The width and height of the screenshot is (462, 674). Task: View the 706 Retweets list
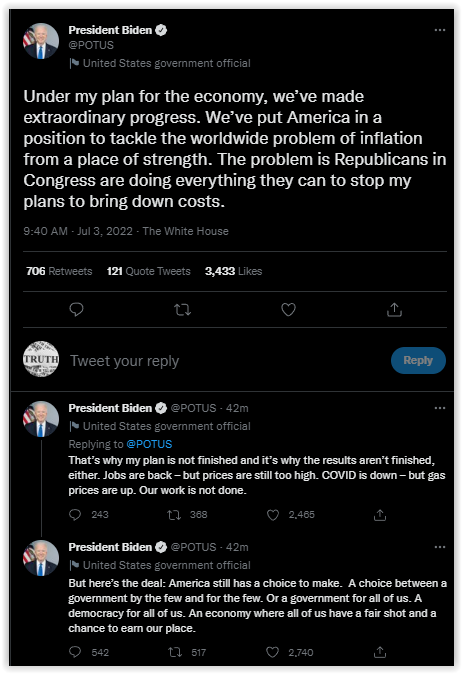59,271
